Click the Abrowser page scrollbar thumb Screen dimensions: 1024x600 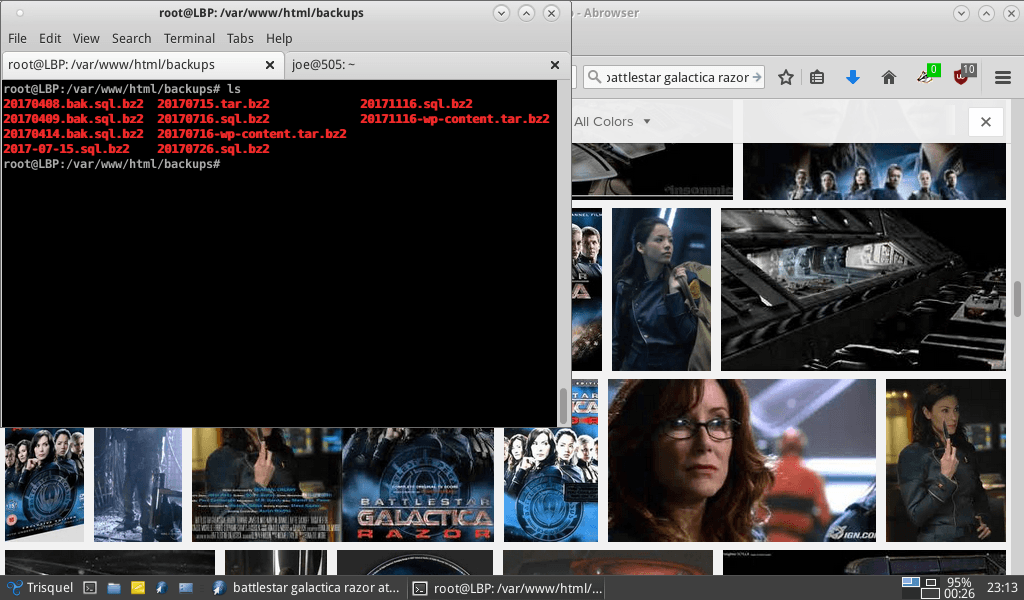tap(1017, 299)
